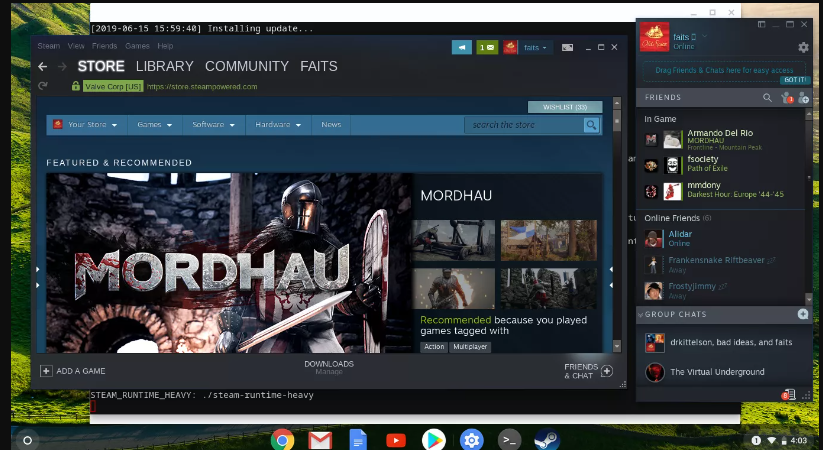Open Alidar in Online Friends
Viewport: 823px width, 450px height.
pyautogui.click(x=722, y=238)
